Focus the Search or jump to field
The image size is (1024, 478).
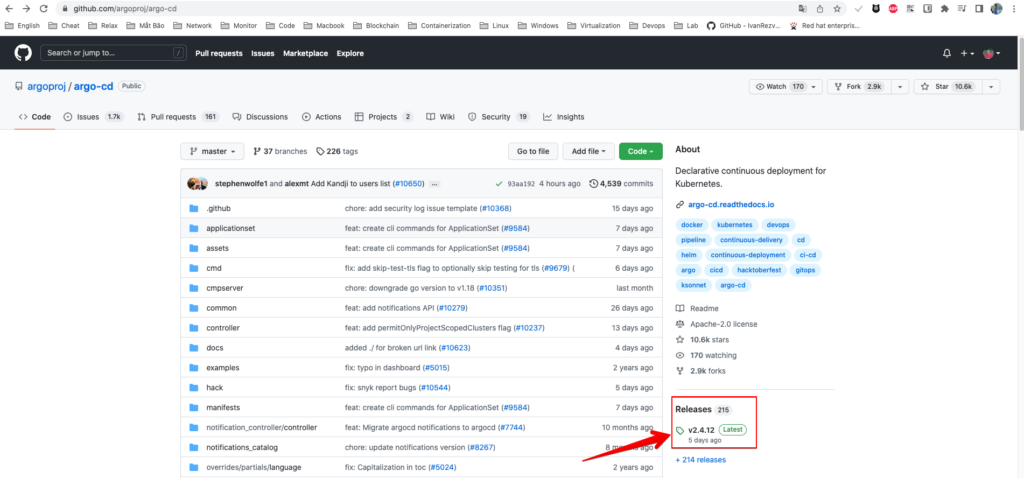click(x=114, y=53)
